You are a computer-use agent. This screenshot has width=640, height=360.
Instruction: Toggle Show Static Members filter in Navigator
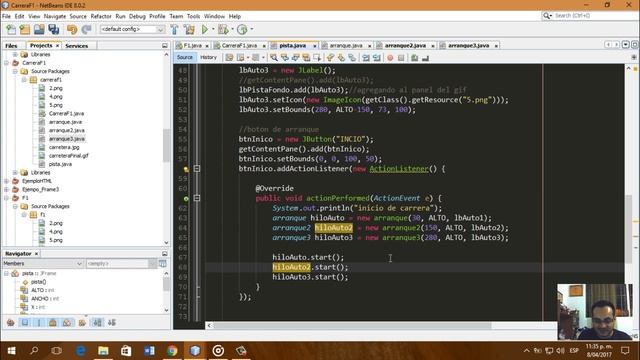tap(39, 323)
